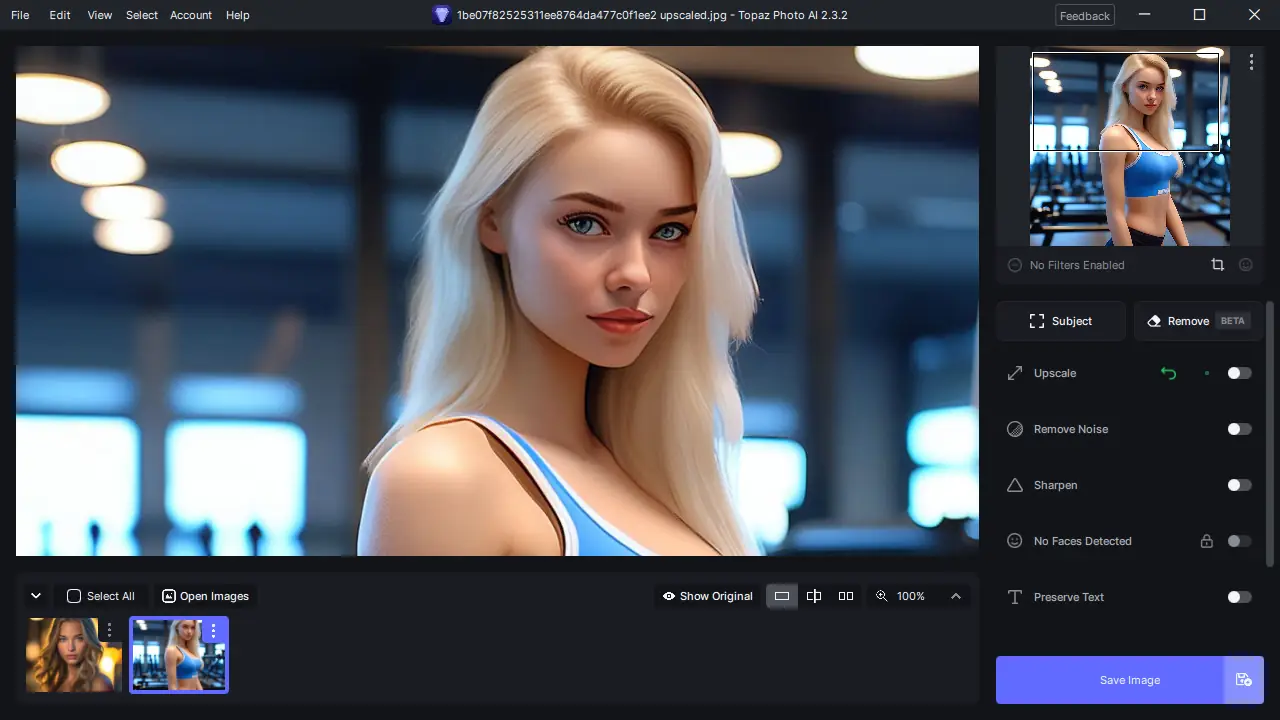1280x720 pixels.
Task: Open the File menu
Action: [19, 15]
